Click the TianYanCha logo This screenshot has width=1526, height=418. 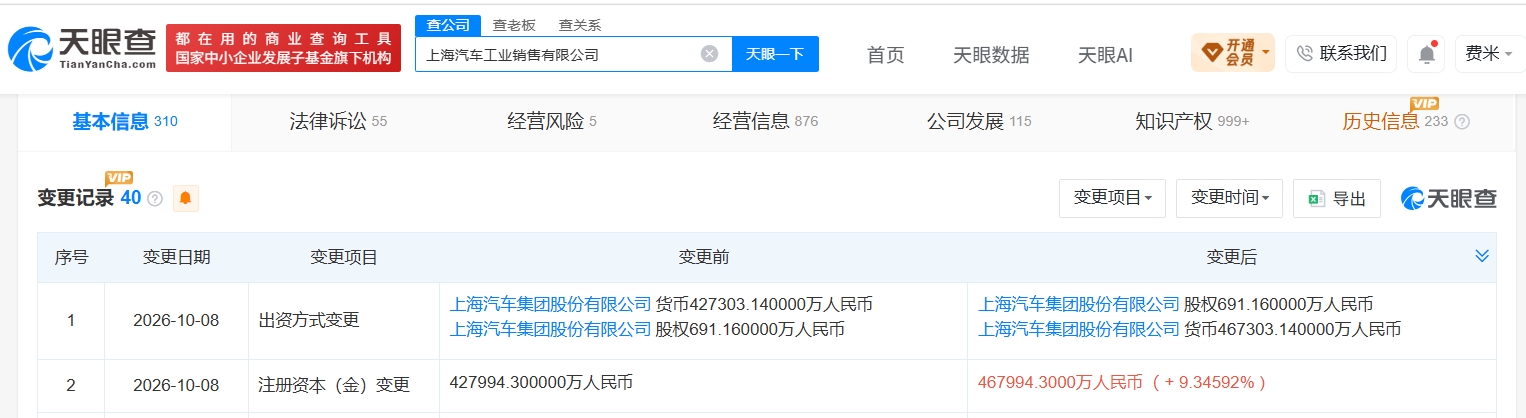pos(82,48)
